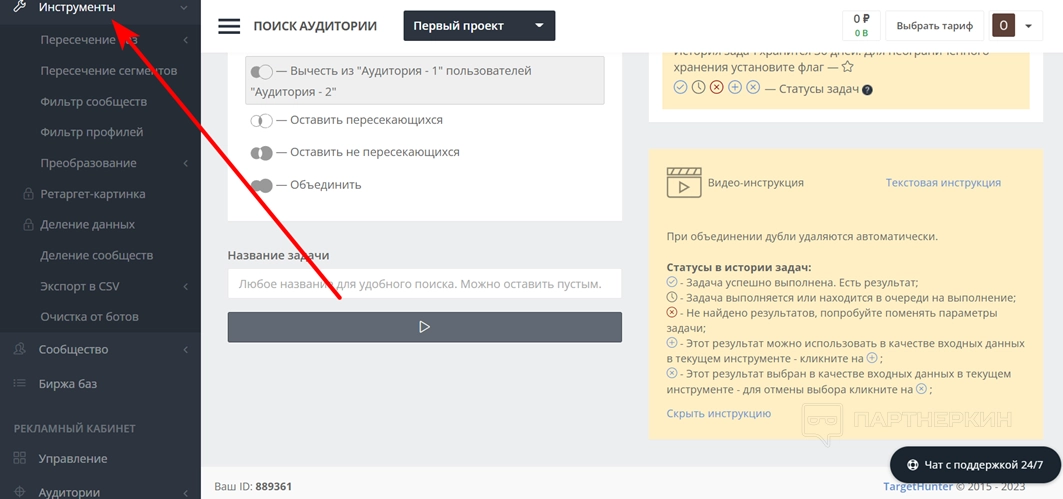Open Пересечение сегментов menu item

pos(108,71)
